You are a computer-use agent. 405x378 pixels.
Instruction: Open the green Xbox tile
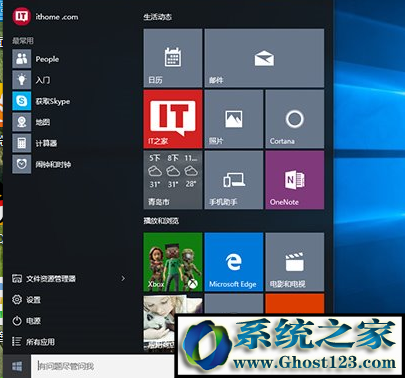click(x=173, y=262)
